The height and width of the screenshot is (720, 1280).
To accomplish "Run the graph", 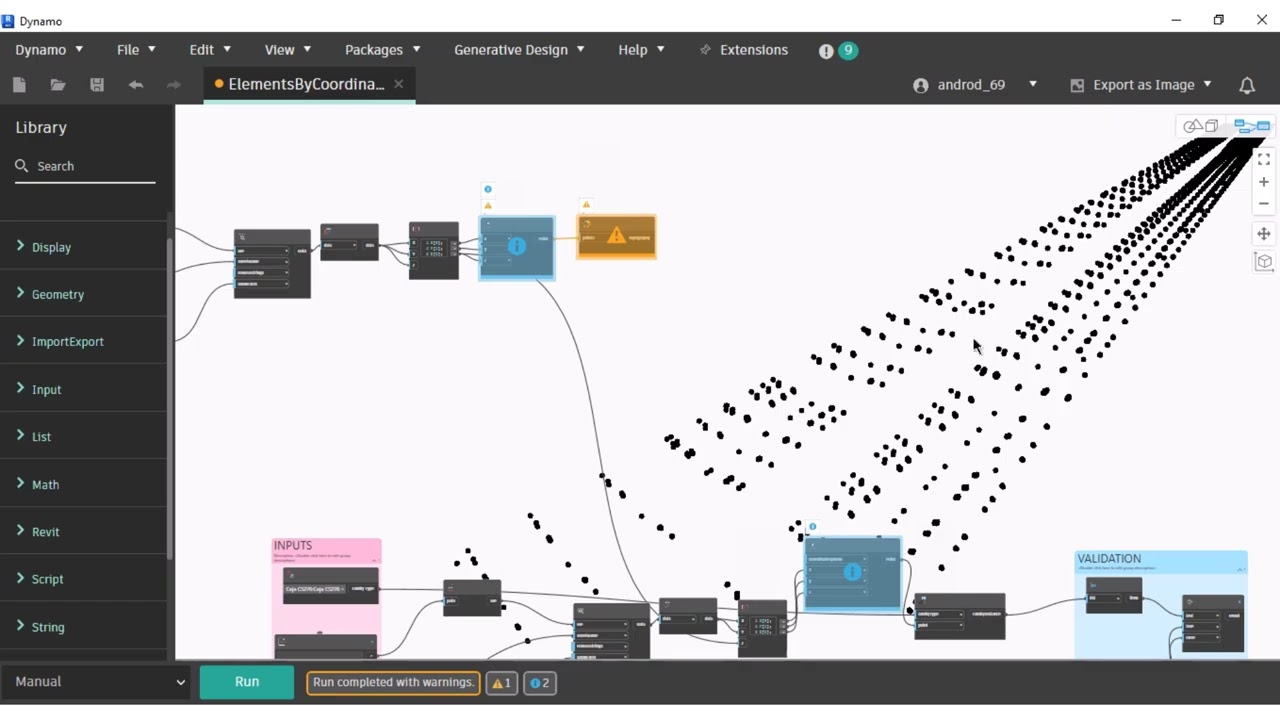I will pos(247,682).
